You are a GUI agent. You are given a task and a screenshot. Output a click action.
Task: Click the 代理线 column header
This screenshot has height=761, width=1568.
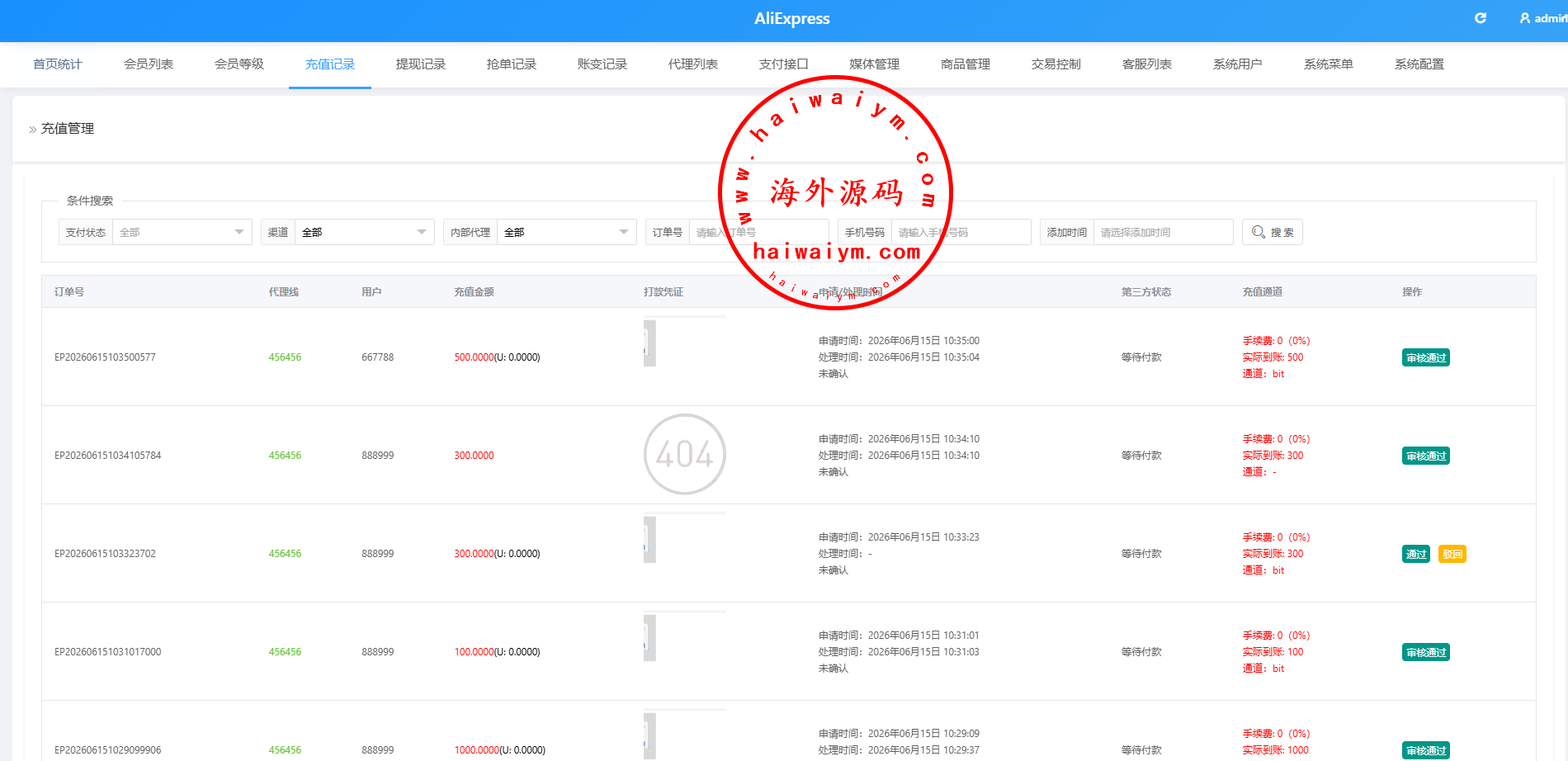click(x=284, y=292)
